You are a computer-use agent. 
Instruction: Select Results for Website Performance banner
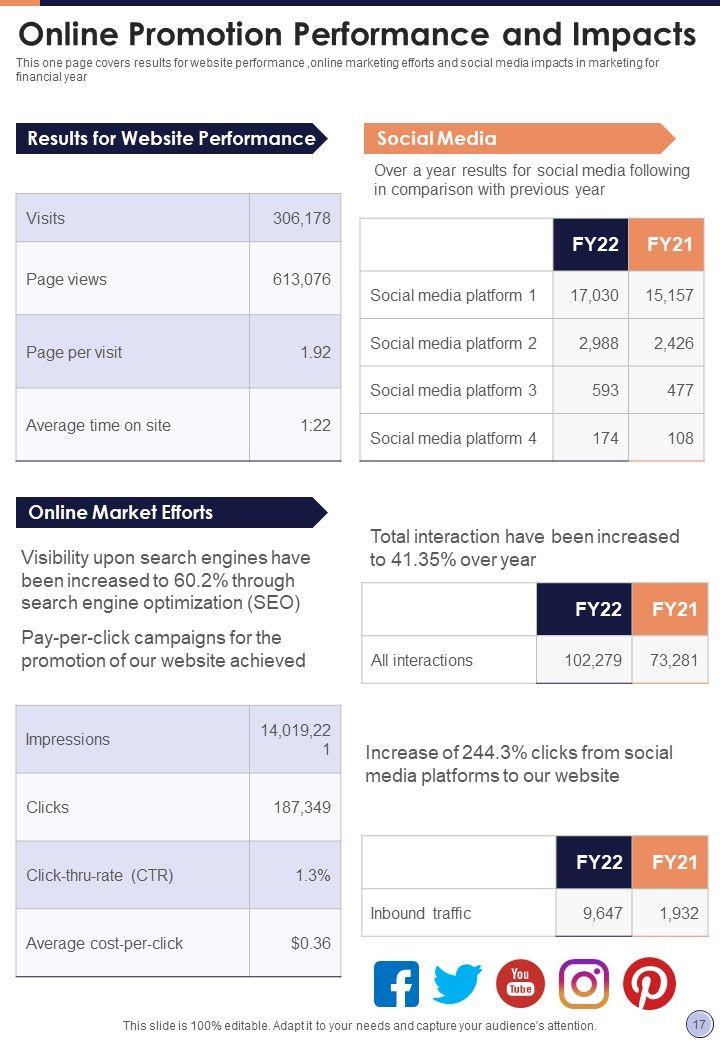(x=171, y=139)
